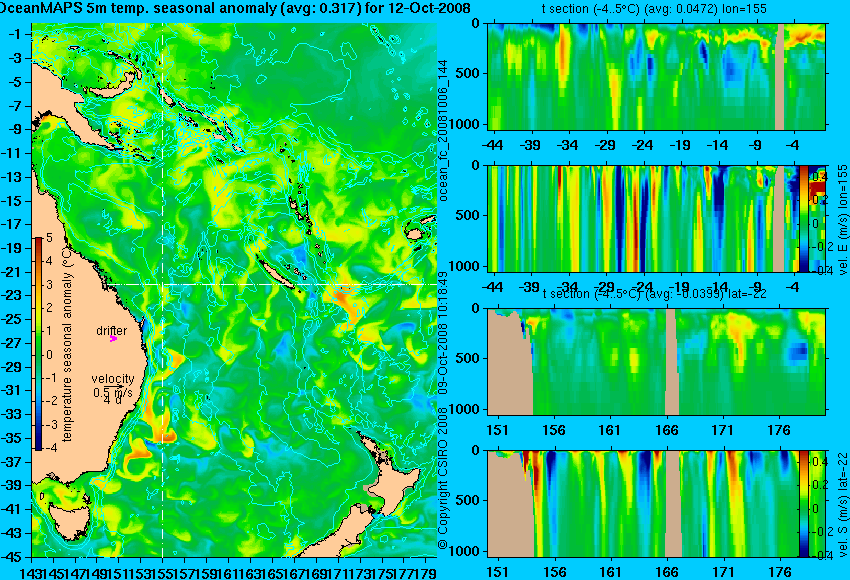Click the "5" value atop the temperature colorbar

coord(49,238)
